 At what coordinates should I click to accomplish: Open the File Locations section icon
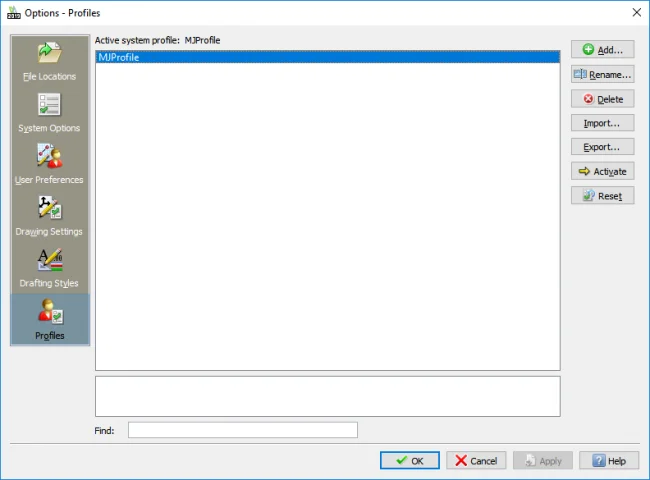(49, 53)
